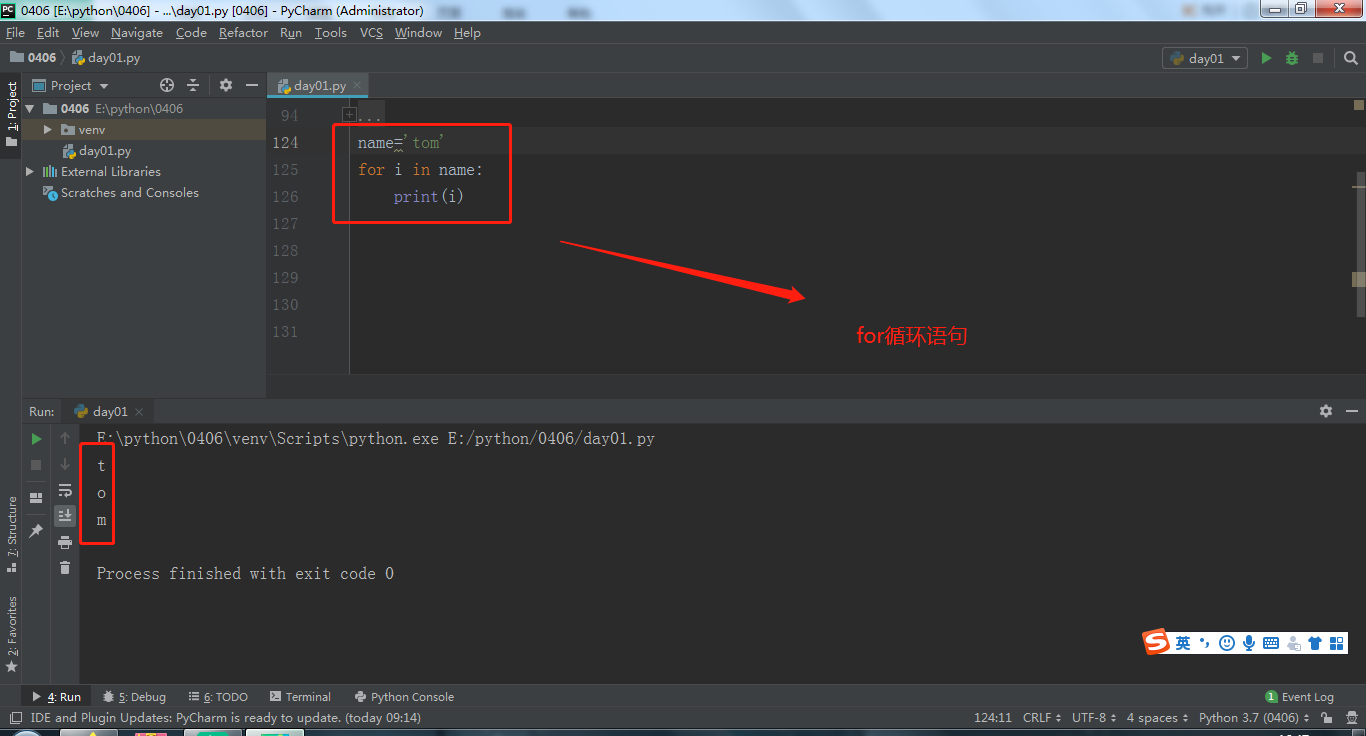Collapse the 0406 project root node
Viewport: 1366px width, 736px height.
tap(30, 108)
